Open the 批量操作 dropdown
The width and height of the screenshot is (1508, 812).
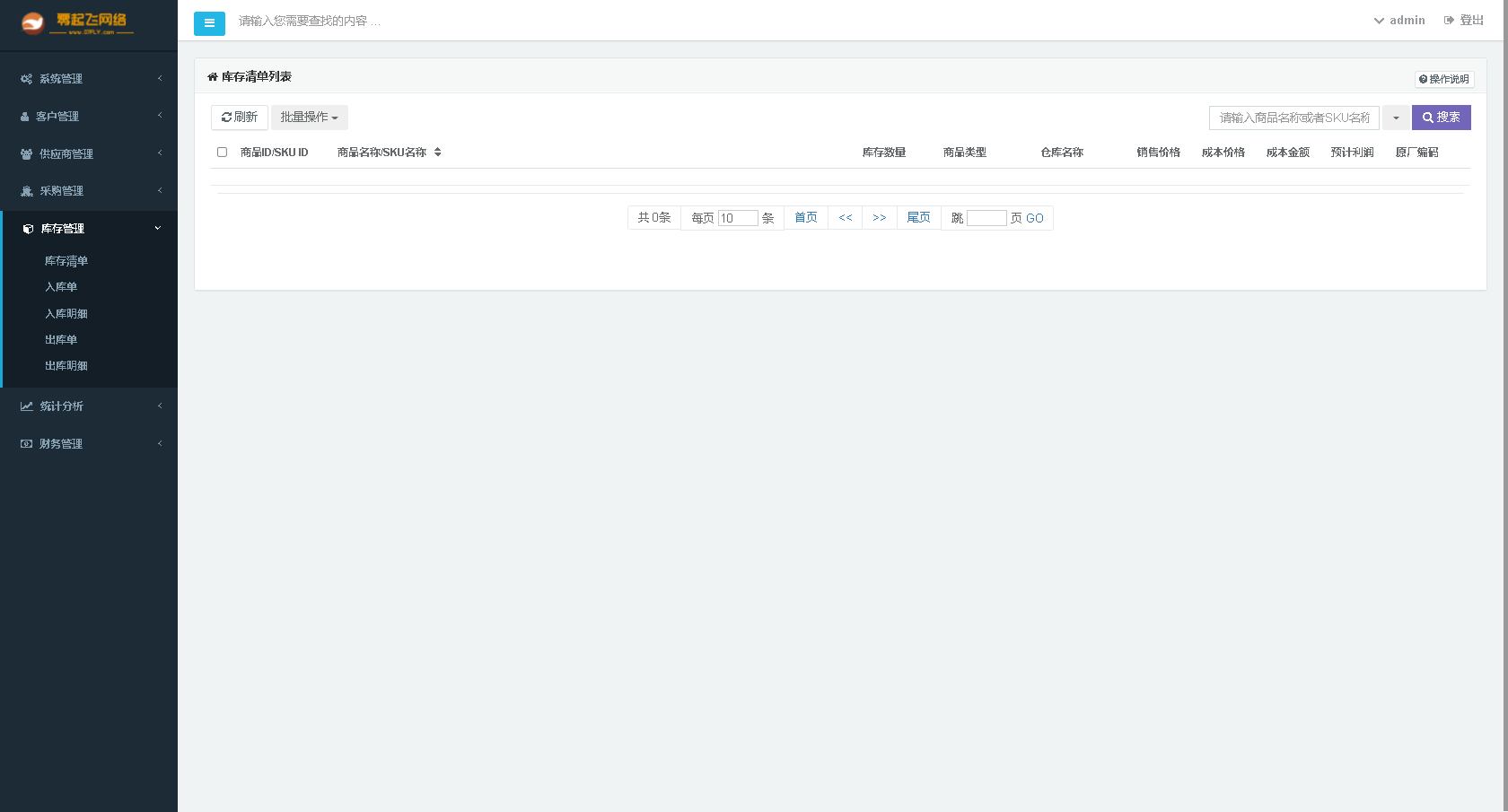tap(309, 118)
